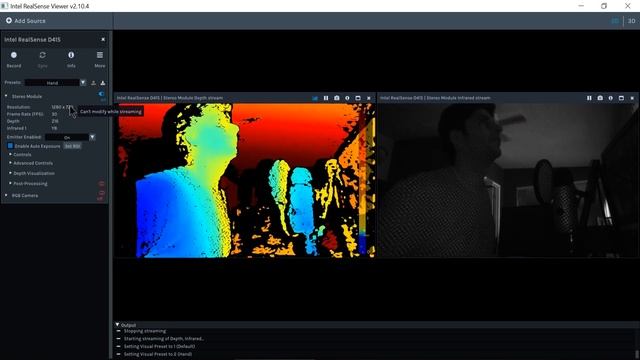The height and width of the screenshot is (360, 640).
Task: Click the Infrared 1 format value Y8
Action: click(54, 128)
